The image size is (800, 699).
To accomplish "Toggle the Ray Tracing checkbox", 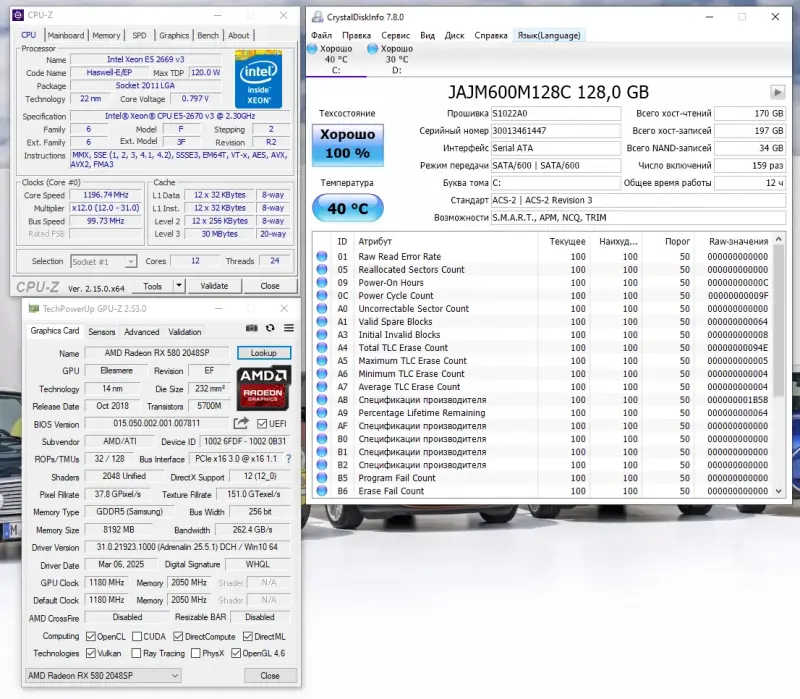I will point(136,653).
